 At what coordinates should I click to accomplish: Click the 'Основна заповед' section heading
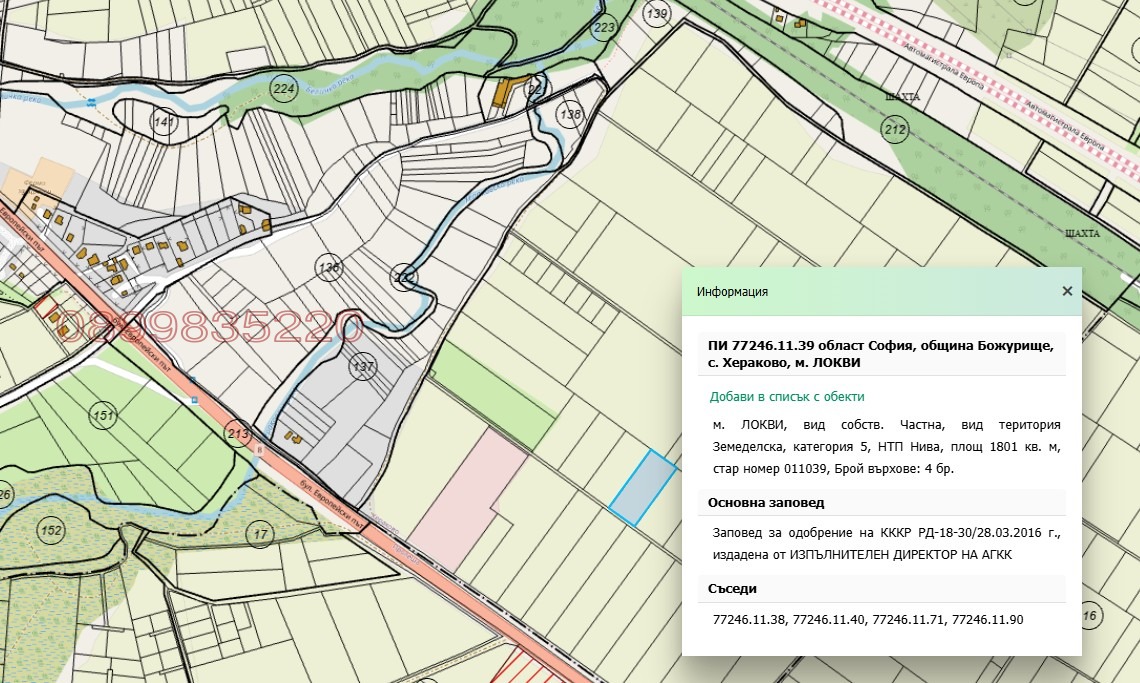pos(766,503)
